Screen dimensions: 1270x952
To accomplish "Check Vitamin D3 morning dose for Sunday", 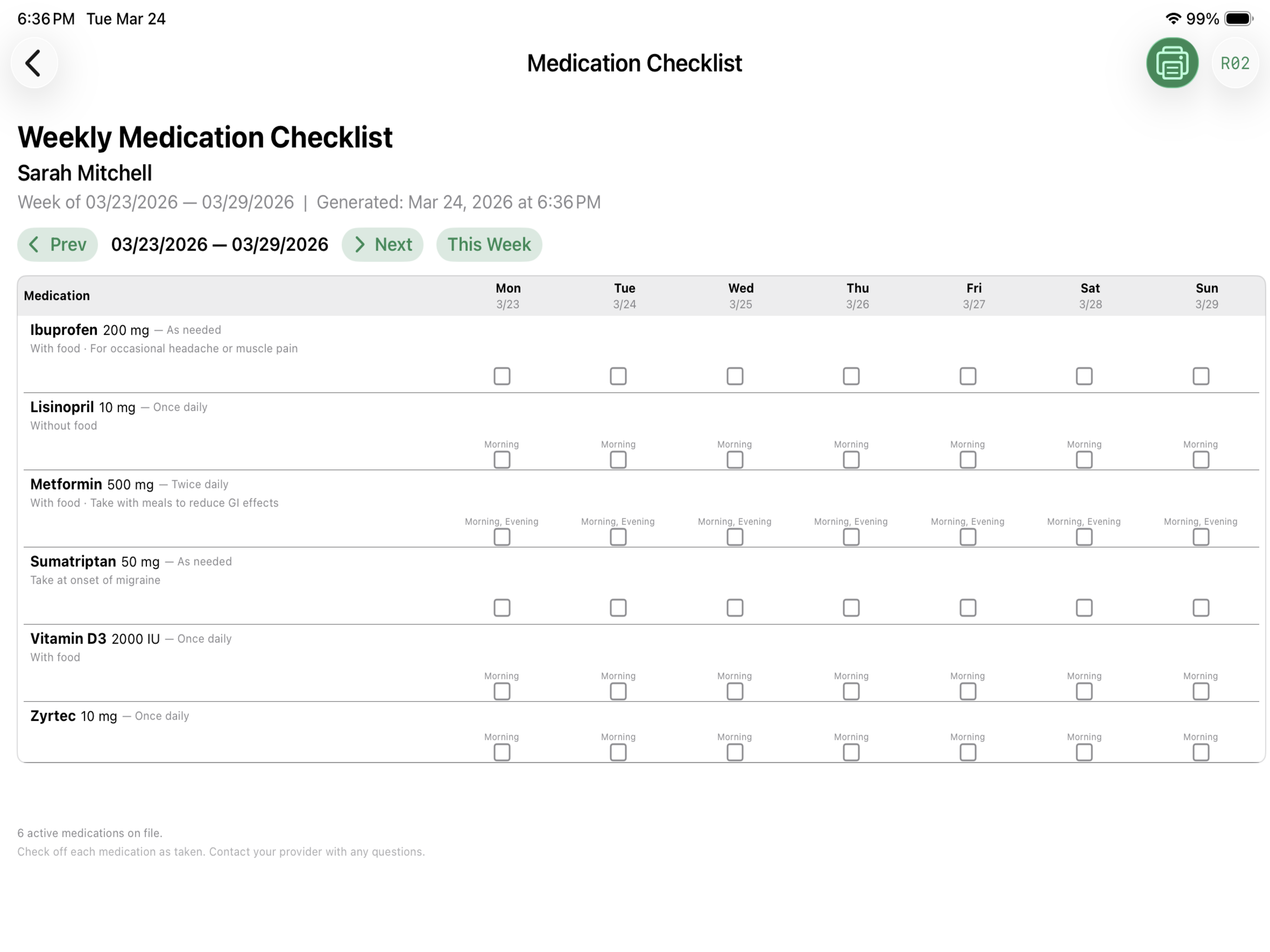I will pos(1201,691).
